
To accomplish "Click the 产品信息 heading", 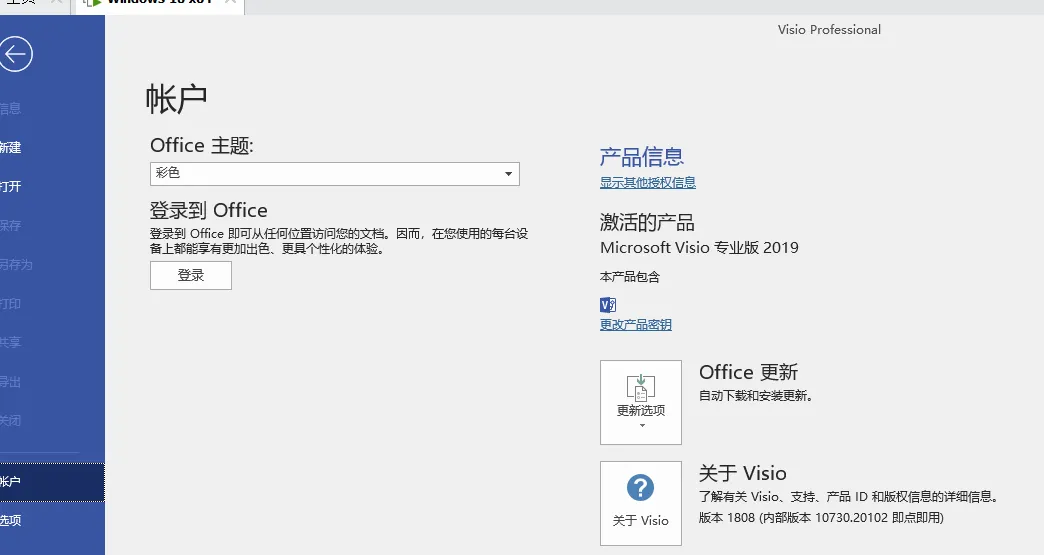I will (x=641, y=157).
